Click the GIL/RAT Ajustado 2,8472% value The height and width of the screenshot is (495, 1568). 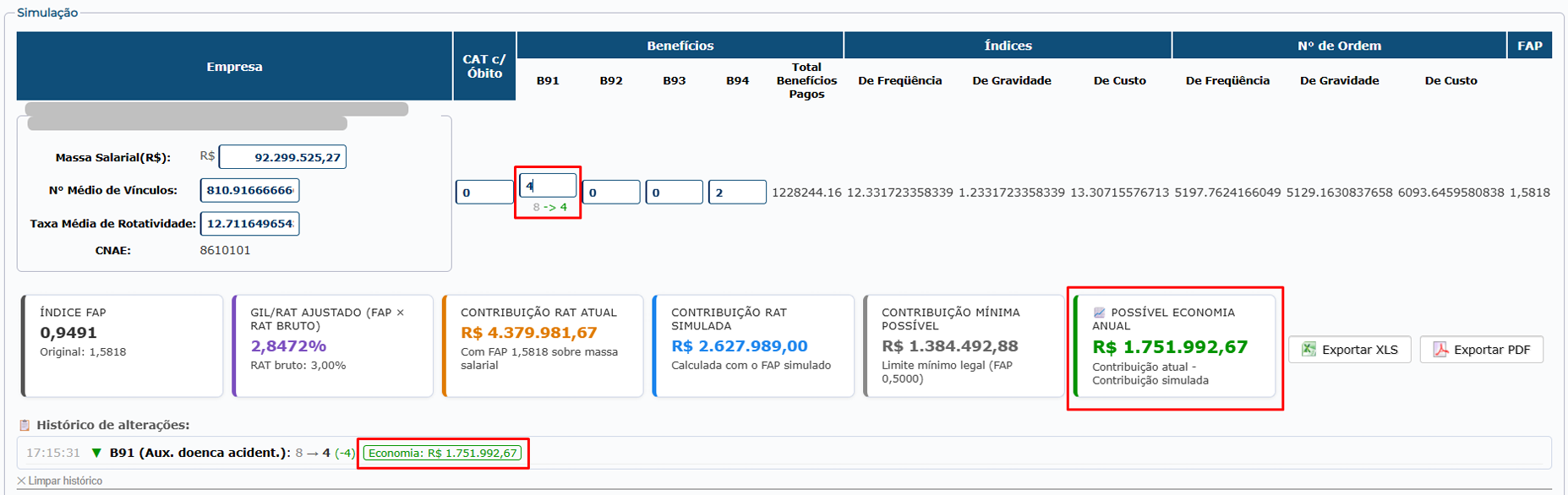click(288, 345)
